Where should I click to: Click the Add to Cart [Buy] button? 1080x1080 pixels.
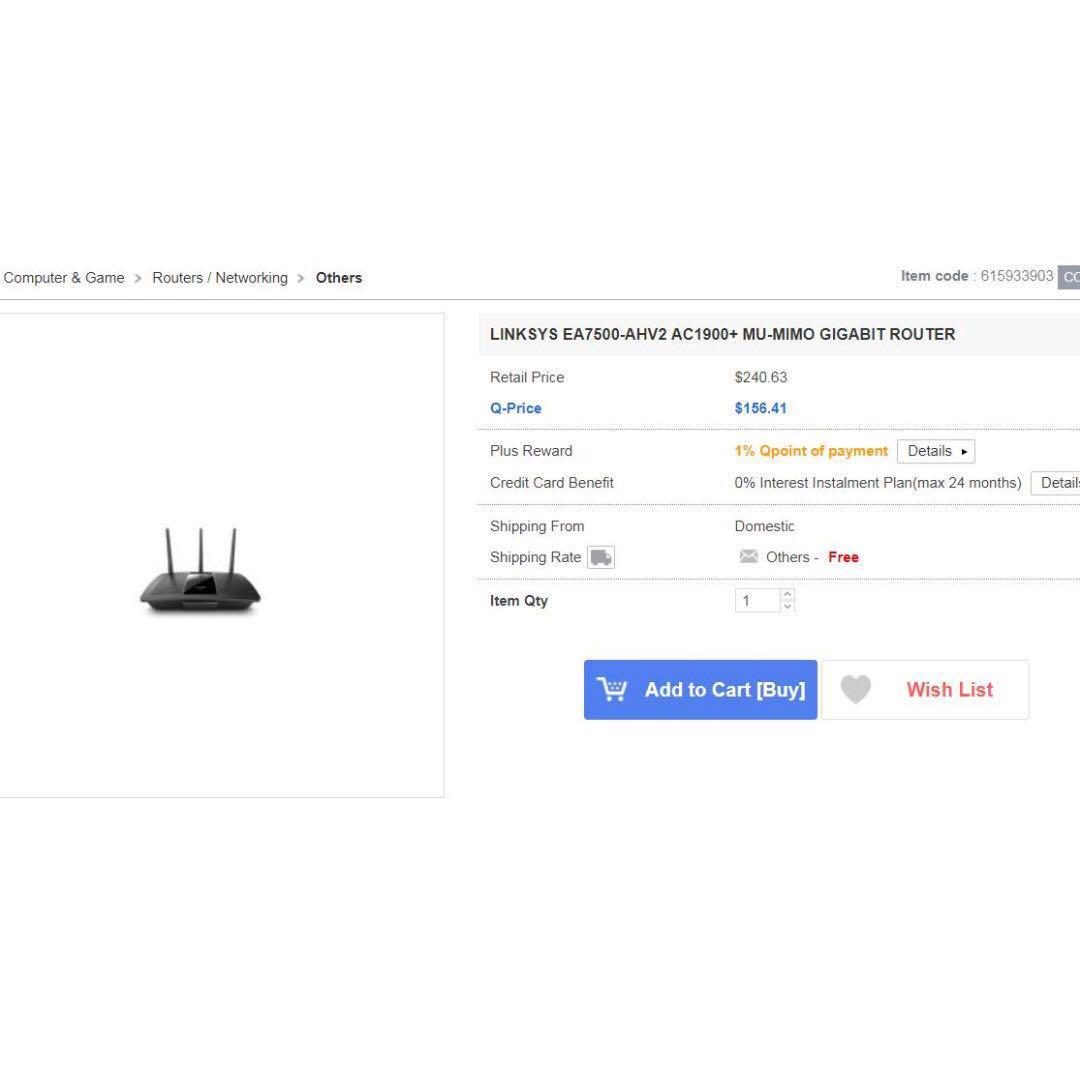pyautogui.click(x=700, y=689)
